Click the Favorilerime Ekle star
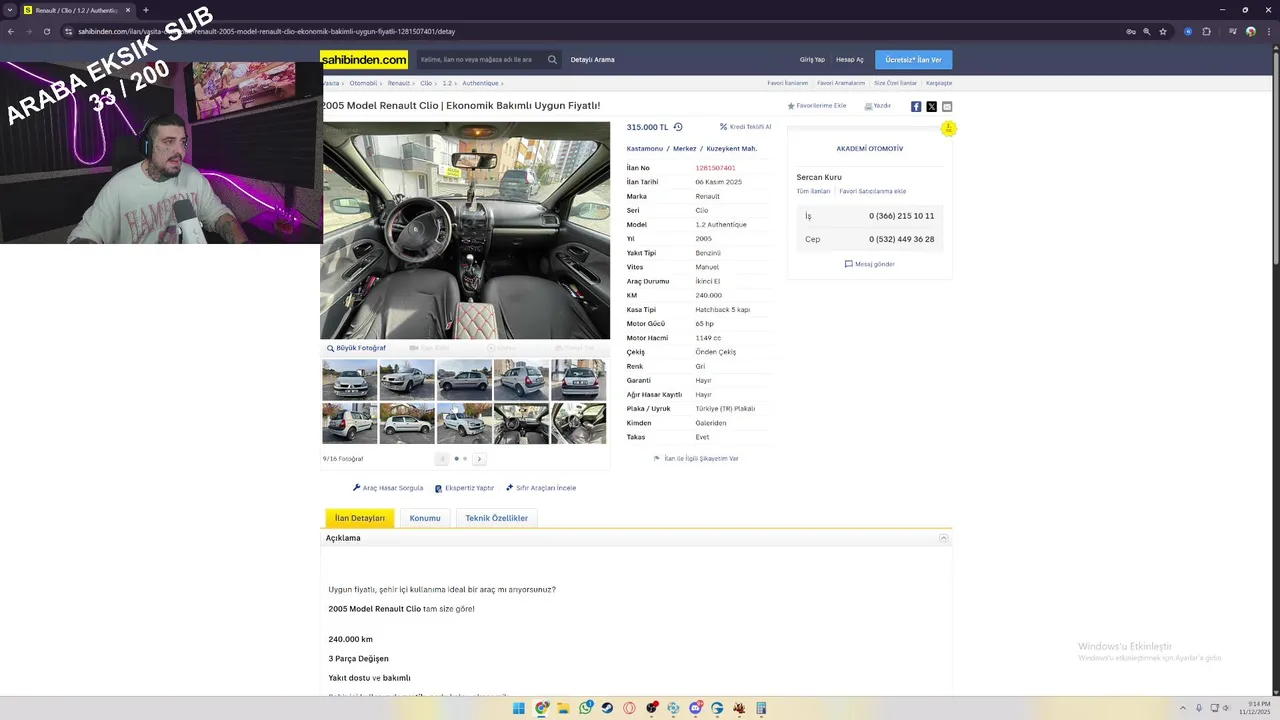 (791, 106)
